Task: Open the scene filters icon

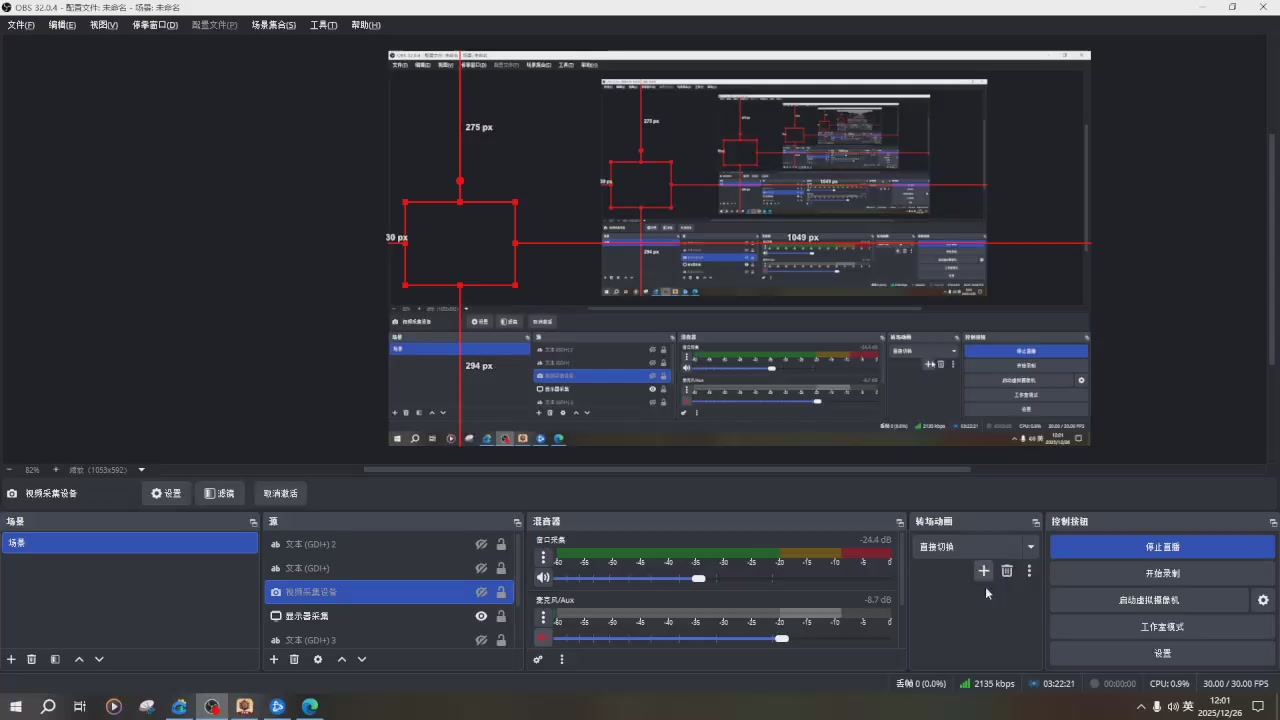Action: (55, 660)
